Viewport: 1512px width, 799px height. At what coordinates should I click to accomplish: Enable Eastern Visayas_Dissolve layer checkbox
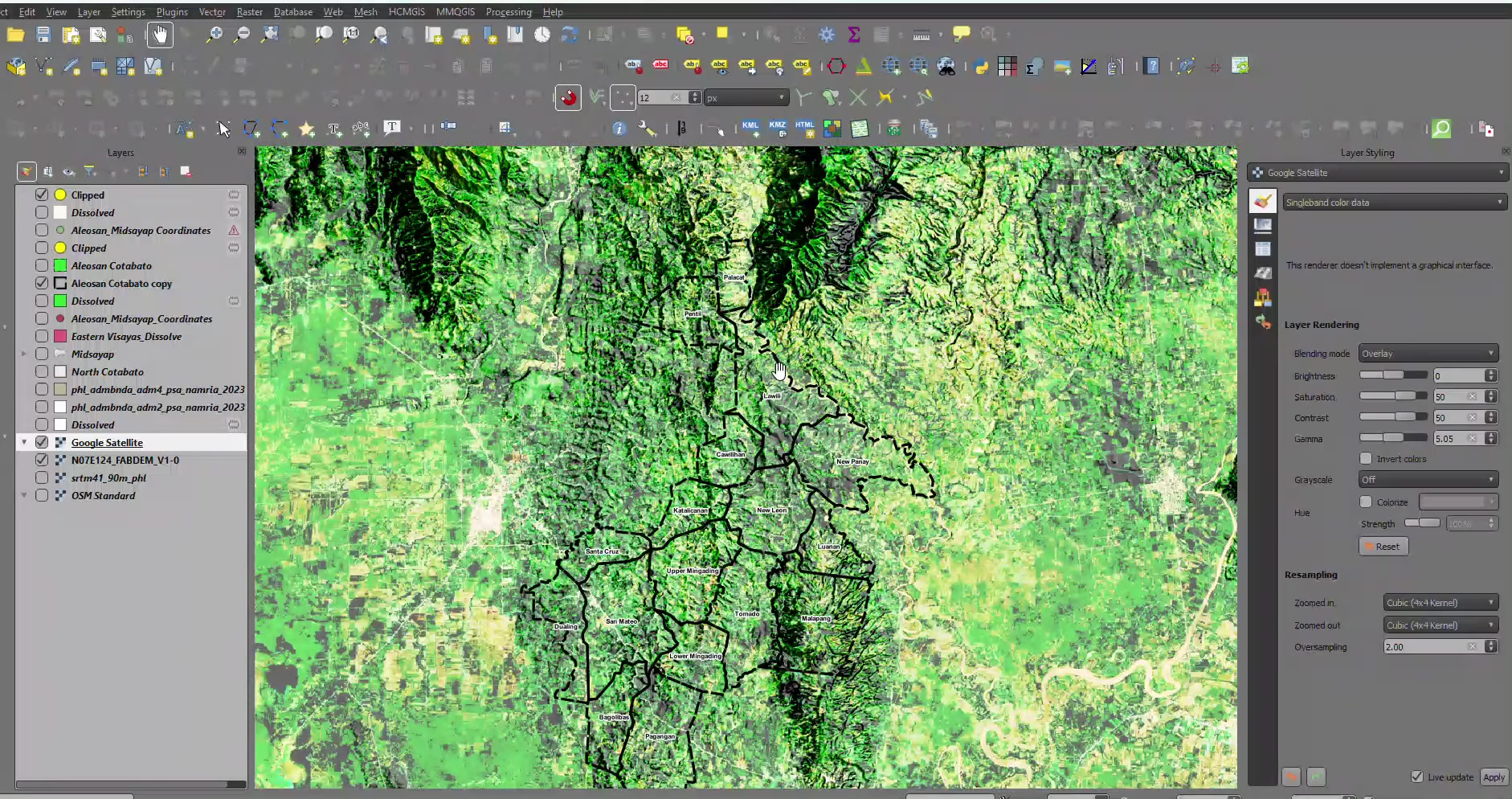pyautogui.click(x=42, y=336)
